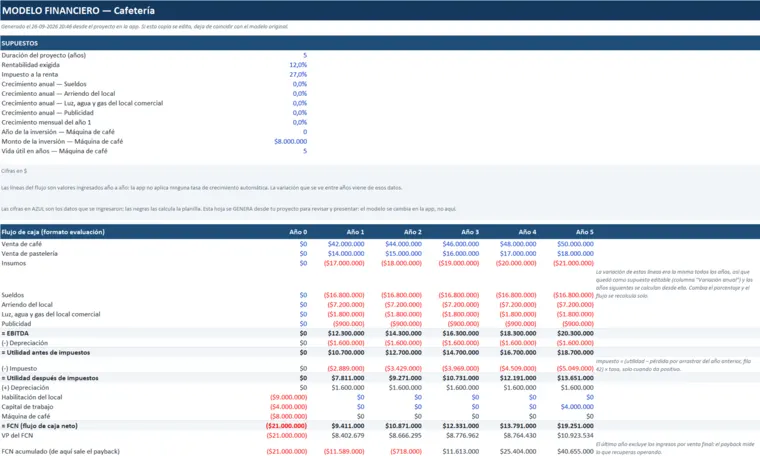Click the "Crecimiento anual — Publicidad" label
The height and width of the screenshot is (456, 760).
(x=48, y=113)
